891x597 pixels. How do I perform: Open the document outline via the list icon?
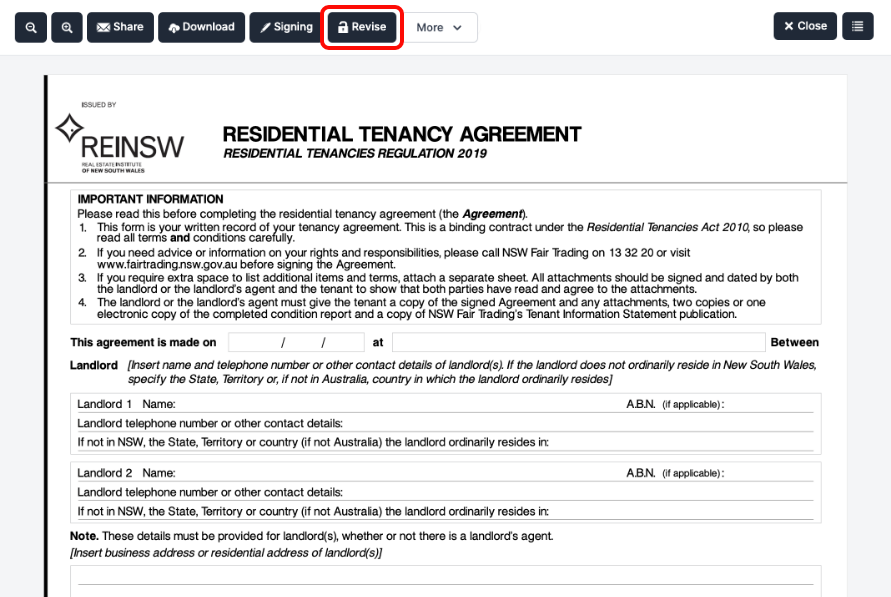point(858,26)
